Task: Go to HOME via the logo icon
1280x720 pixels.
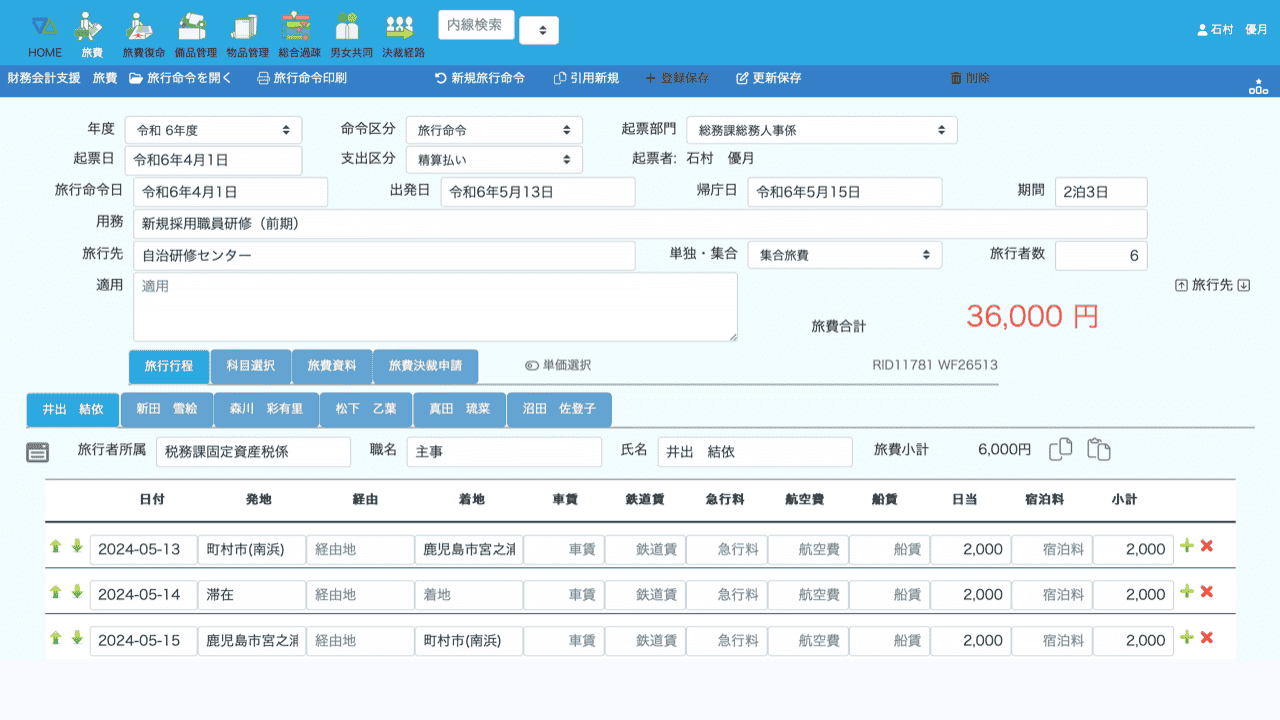Action: [45, 28]
